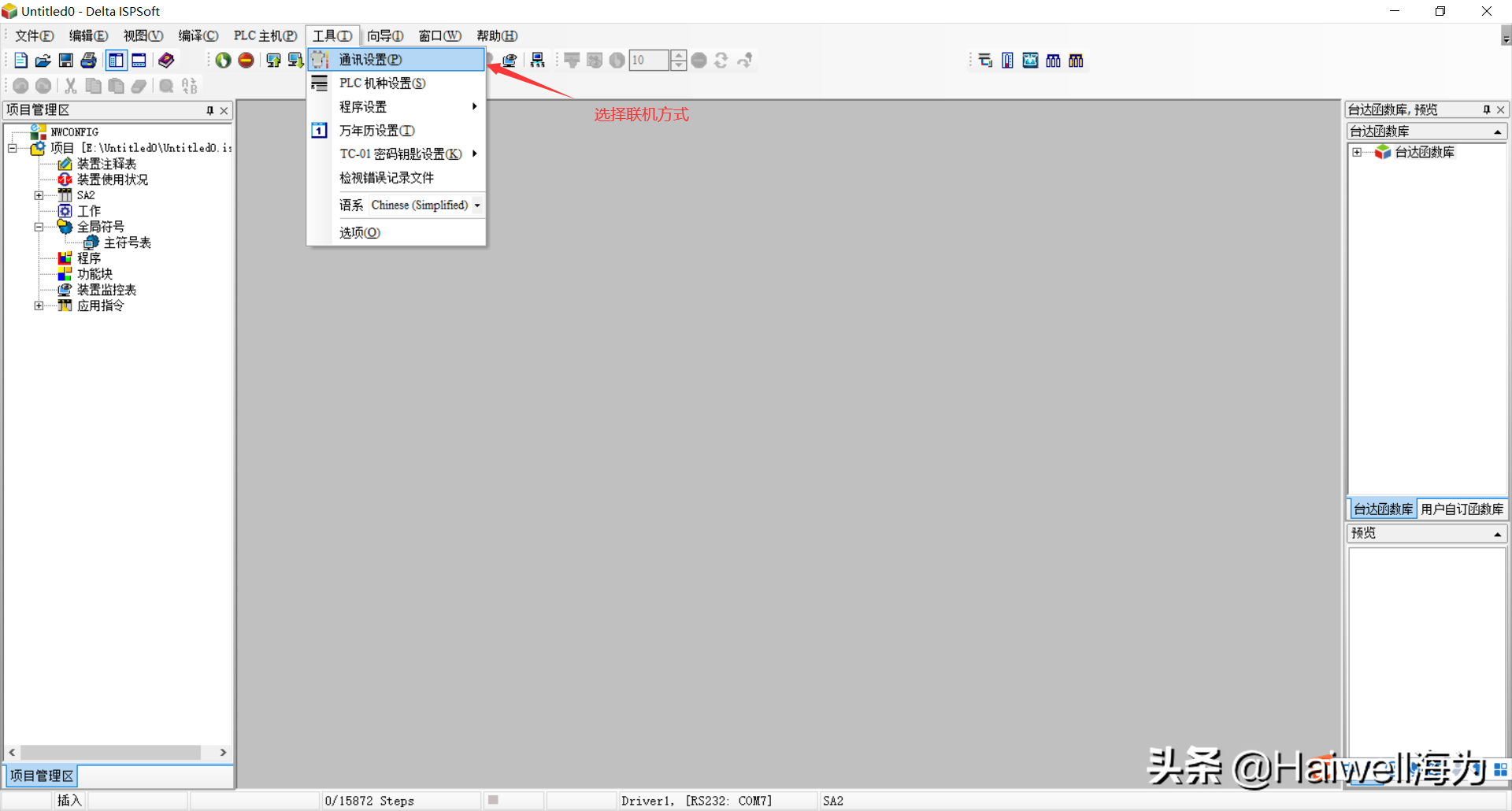
Task: Create a new project with the New icon
Action: coord(21,61)
